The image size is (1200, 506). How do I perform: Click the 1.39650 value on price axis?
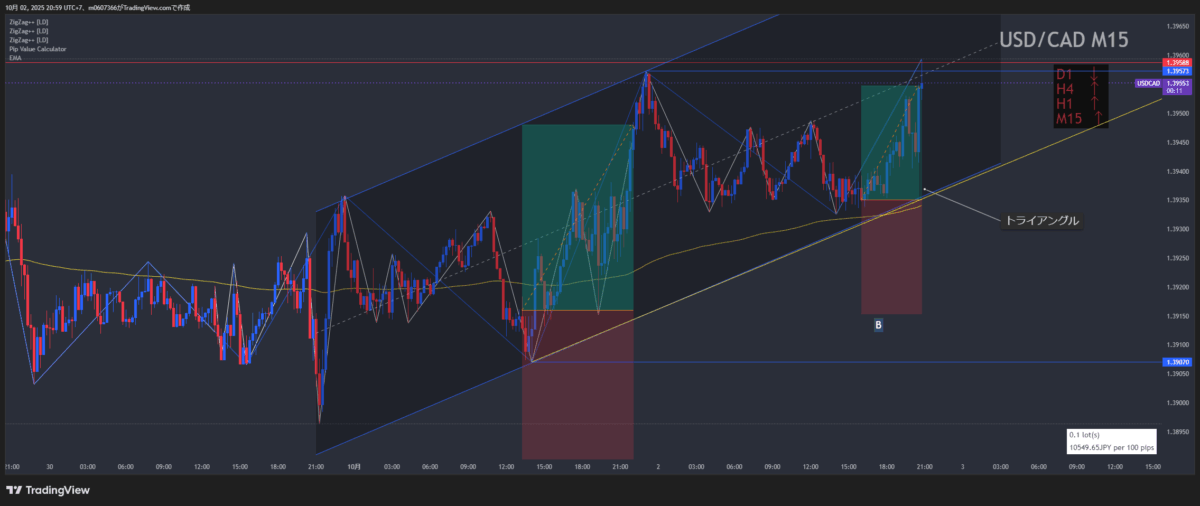point(1176,26)
